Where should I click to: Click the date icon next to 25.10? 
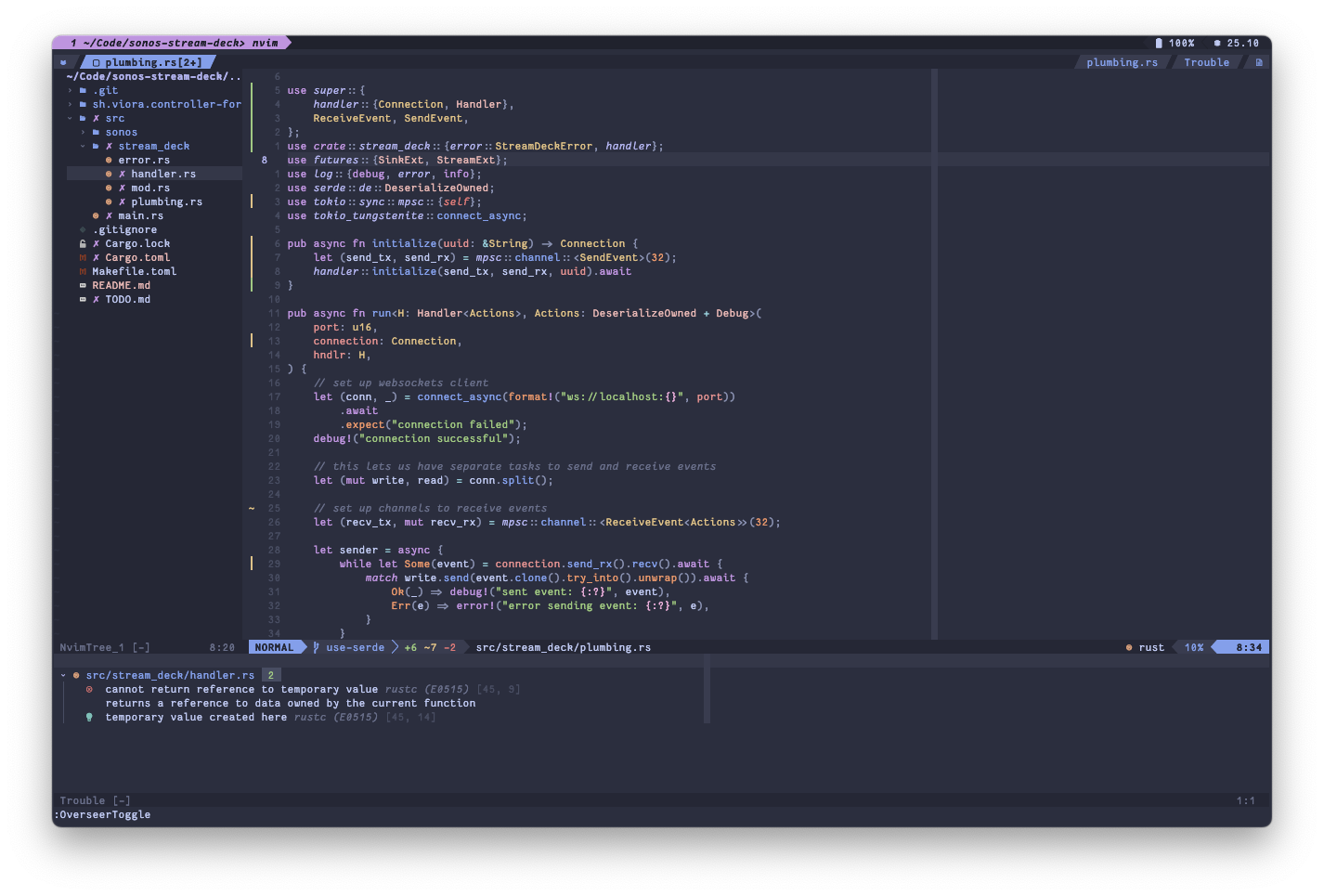pos(1217,44)
